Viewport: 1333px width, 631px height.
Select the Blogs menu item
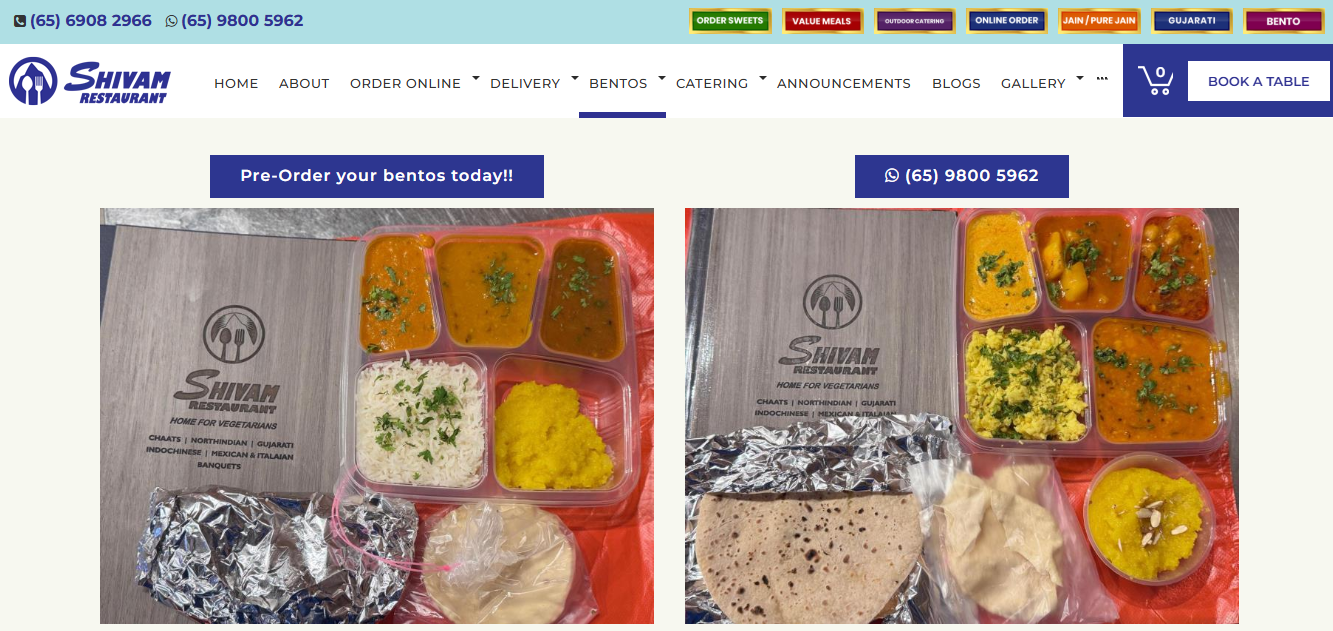[x=956, y=83]
